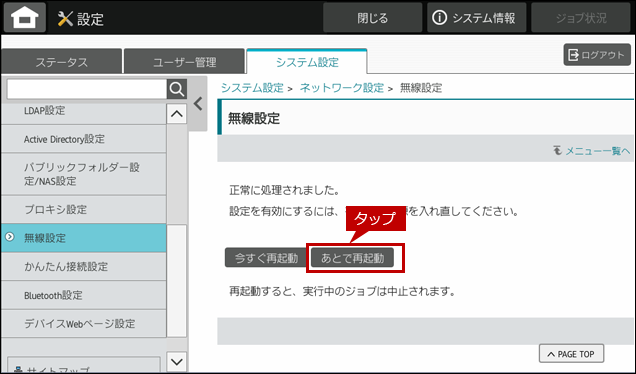Collapse the sidebar with the left chevron

tap(198, 104)
